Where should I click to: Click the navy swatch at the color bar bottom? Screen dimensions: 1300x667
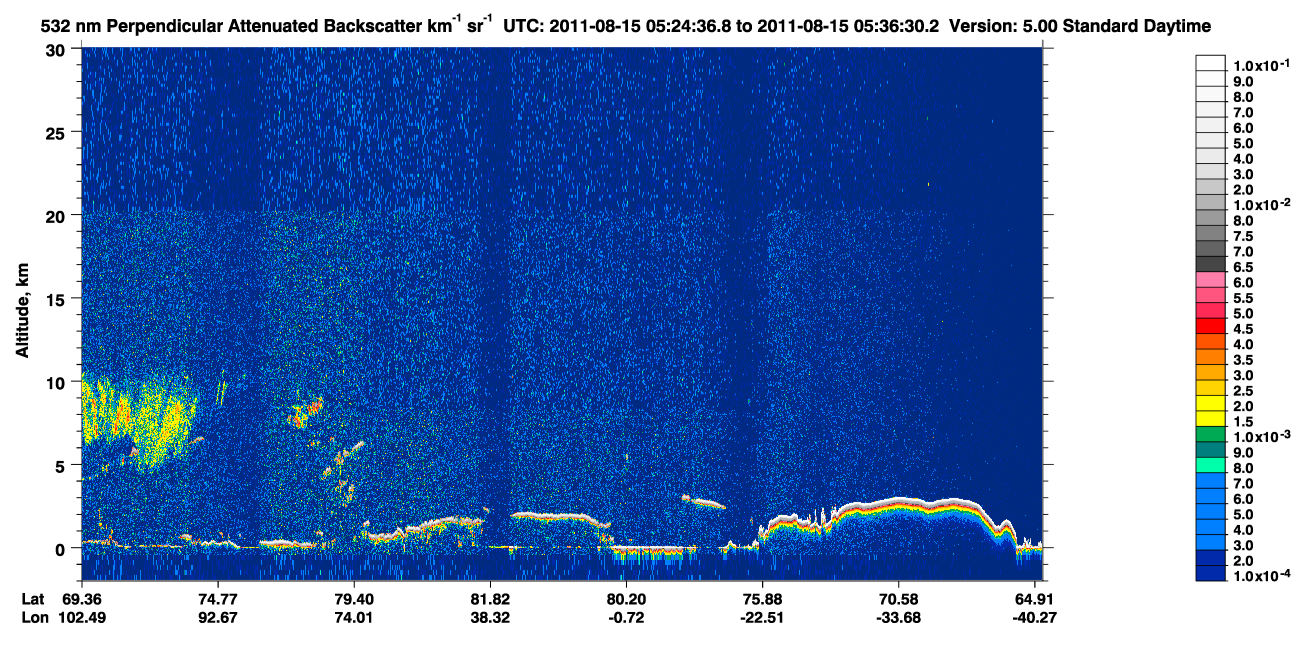1210,573
